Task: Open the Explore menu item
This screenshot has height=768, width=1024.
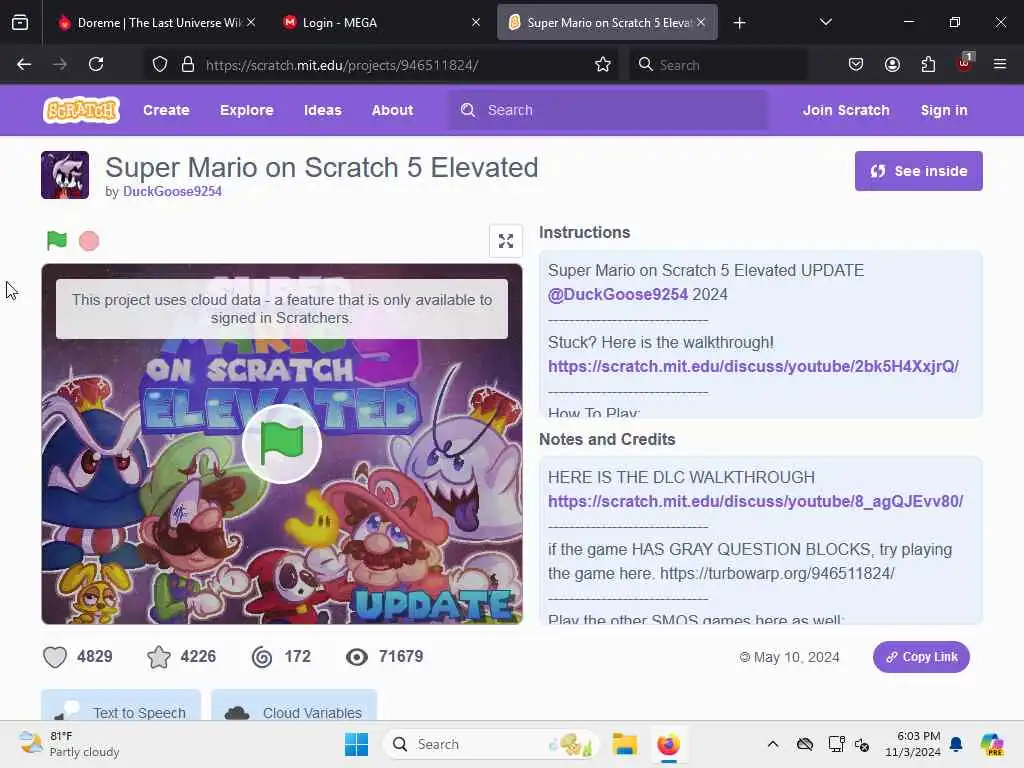Action: [247, 110]
